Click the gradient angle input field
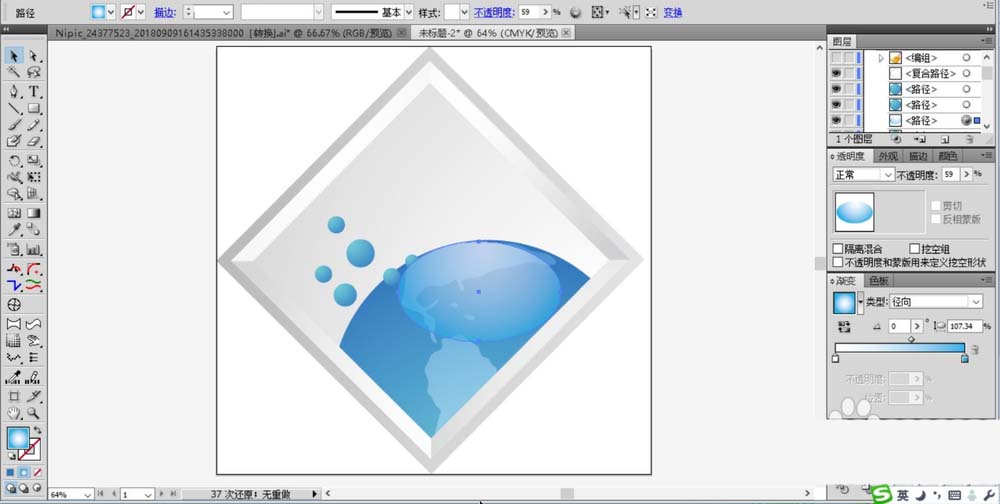The image size is (1000, 504). coord(897,326)
